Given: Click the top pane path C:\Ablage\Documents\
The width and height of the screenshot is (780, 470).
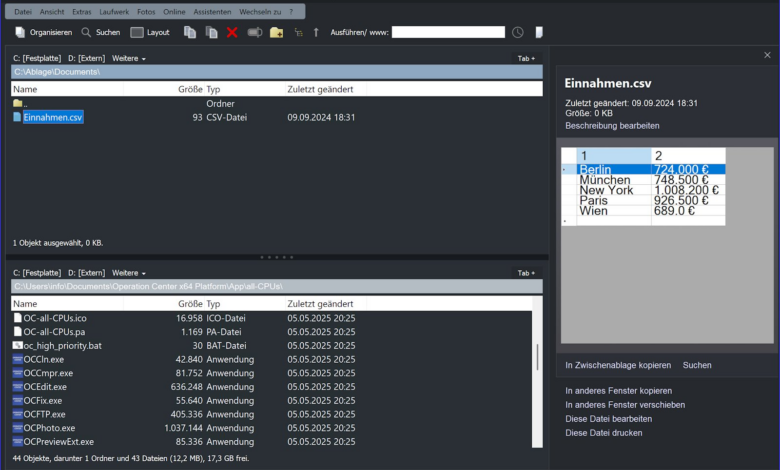Looking at the screenshot, I should (277, 72).
